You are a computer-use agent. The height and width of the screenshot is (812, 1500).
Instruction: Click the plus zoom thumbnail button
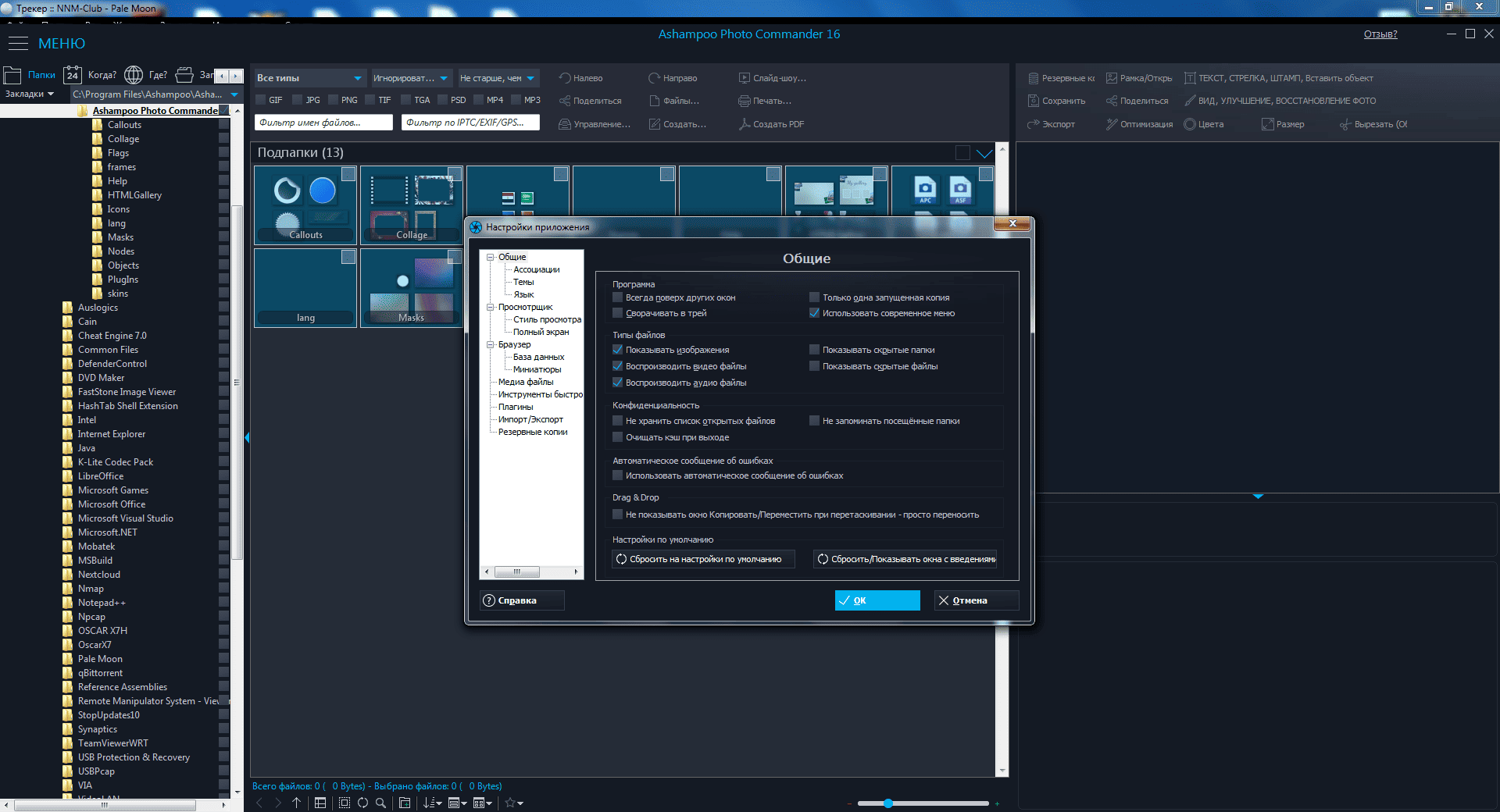(x=997, y=803)
